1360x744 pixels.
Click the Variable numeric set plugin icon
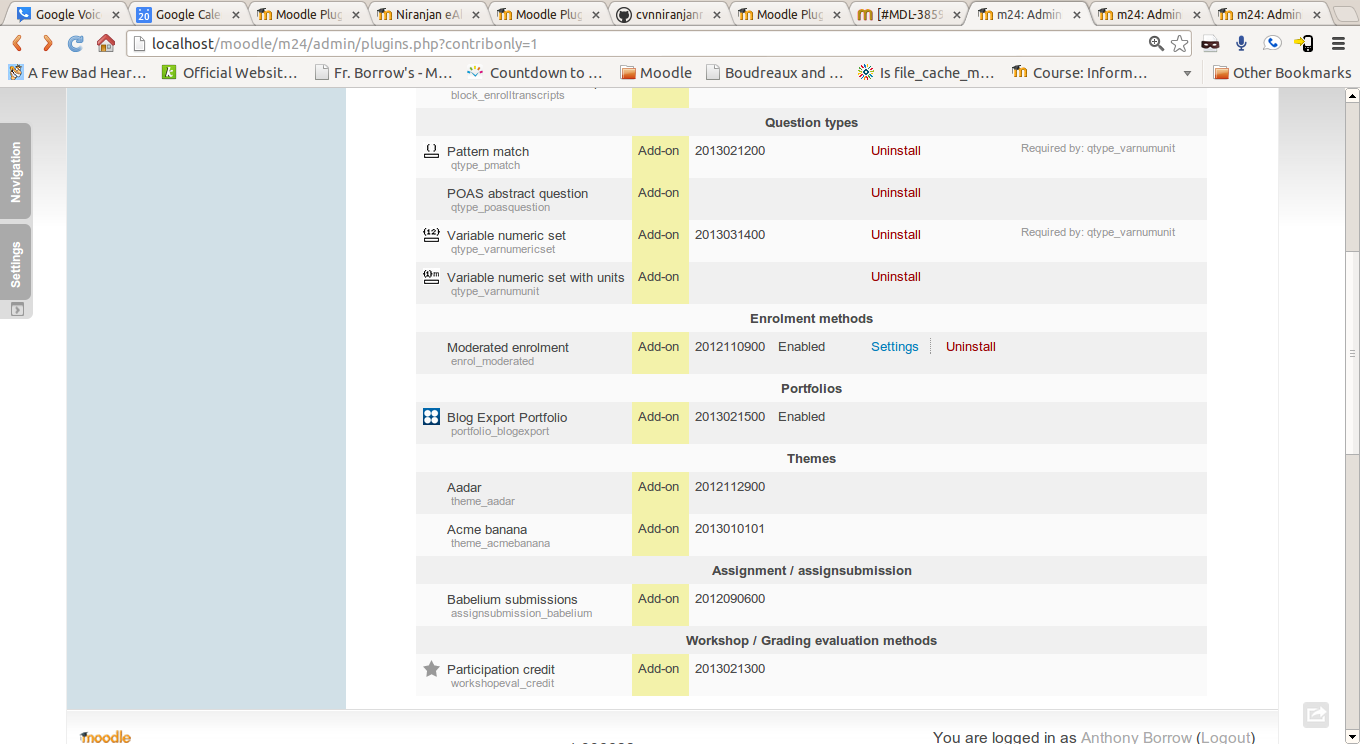pos(431,235)
